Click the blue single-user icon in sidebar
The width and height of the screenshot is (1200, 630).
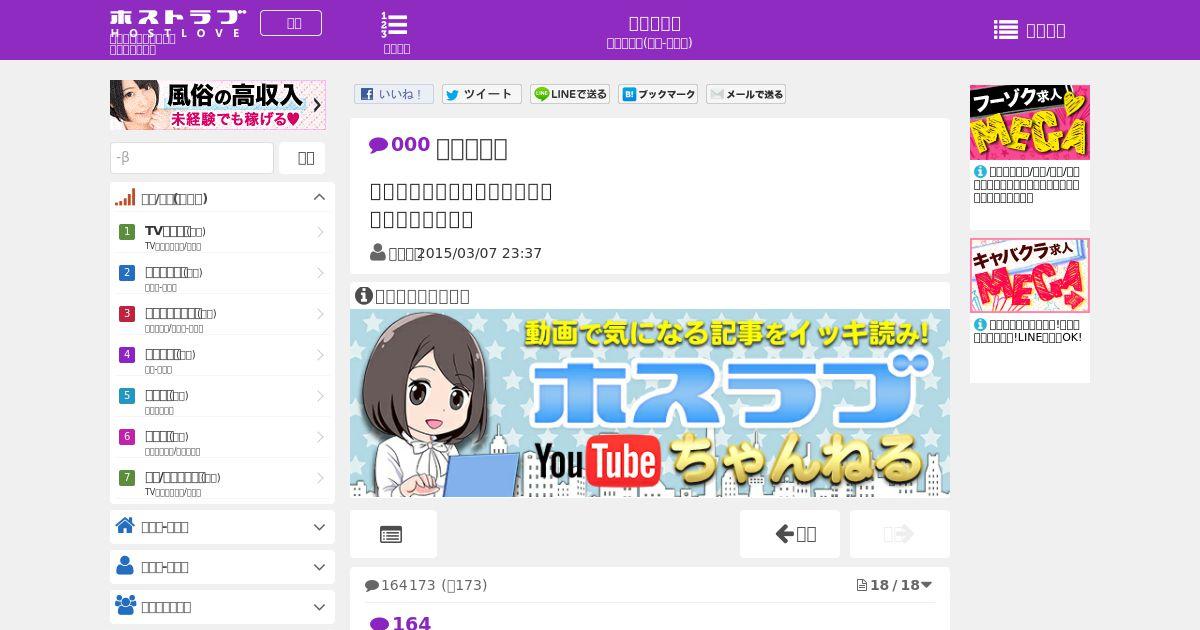click(x=125, y=566)
